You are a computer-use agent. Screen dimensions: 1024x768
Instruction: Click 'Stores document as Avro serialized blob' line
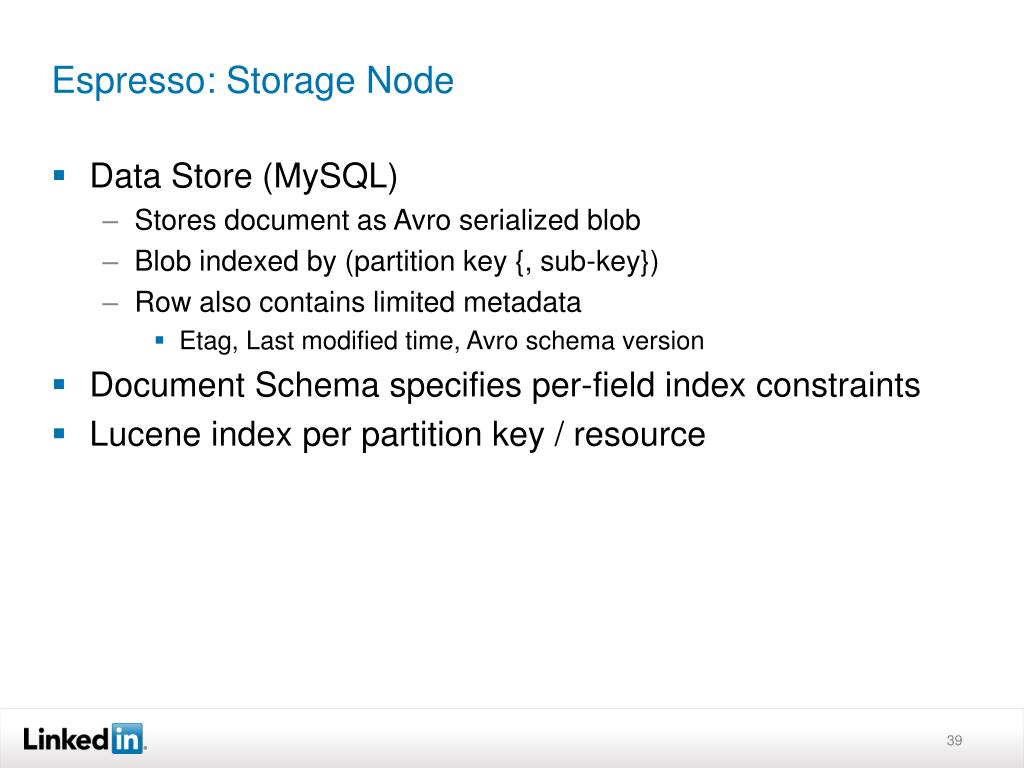coord(387,220)
